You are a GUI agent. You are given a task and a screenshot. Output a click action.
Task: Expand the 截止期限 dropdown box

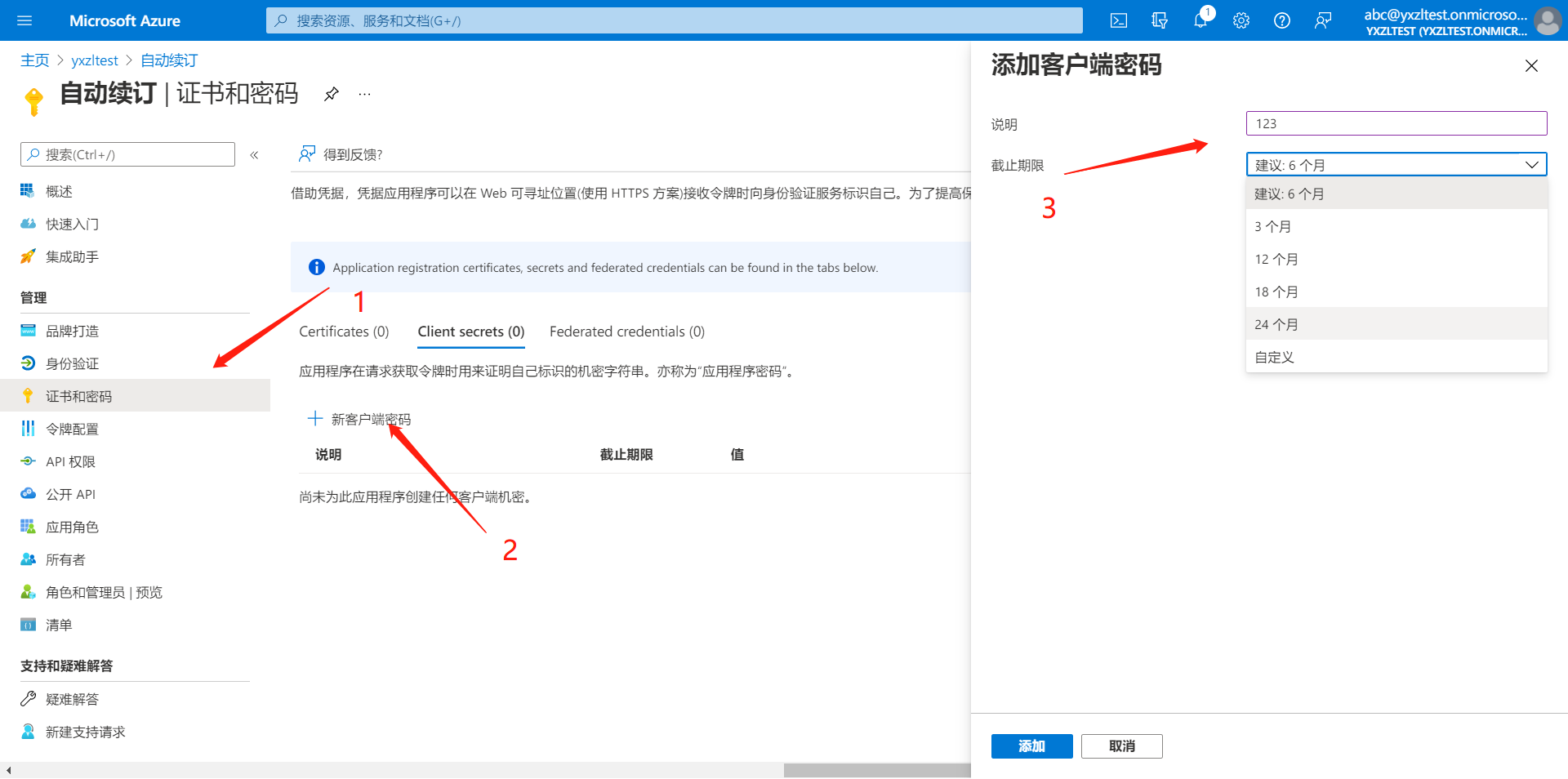coord(1396,165)
